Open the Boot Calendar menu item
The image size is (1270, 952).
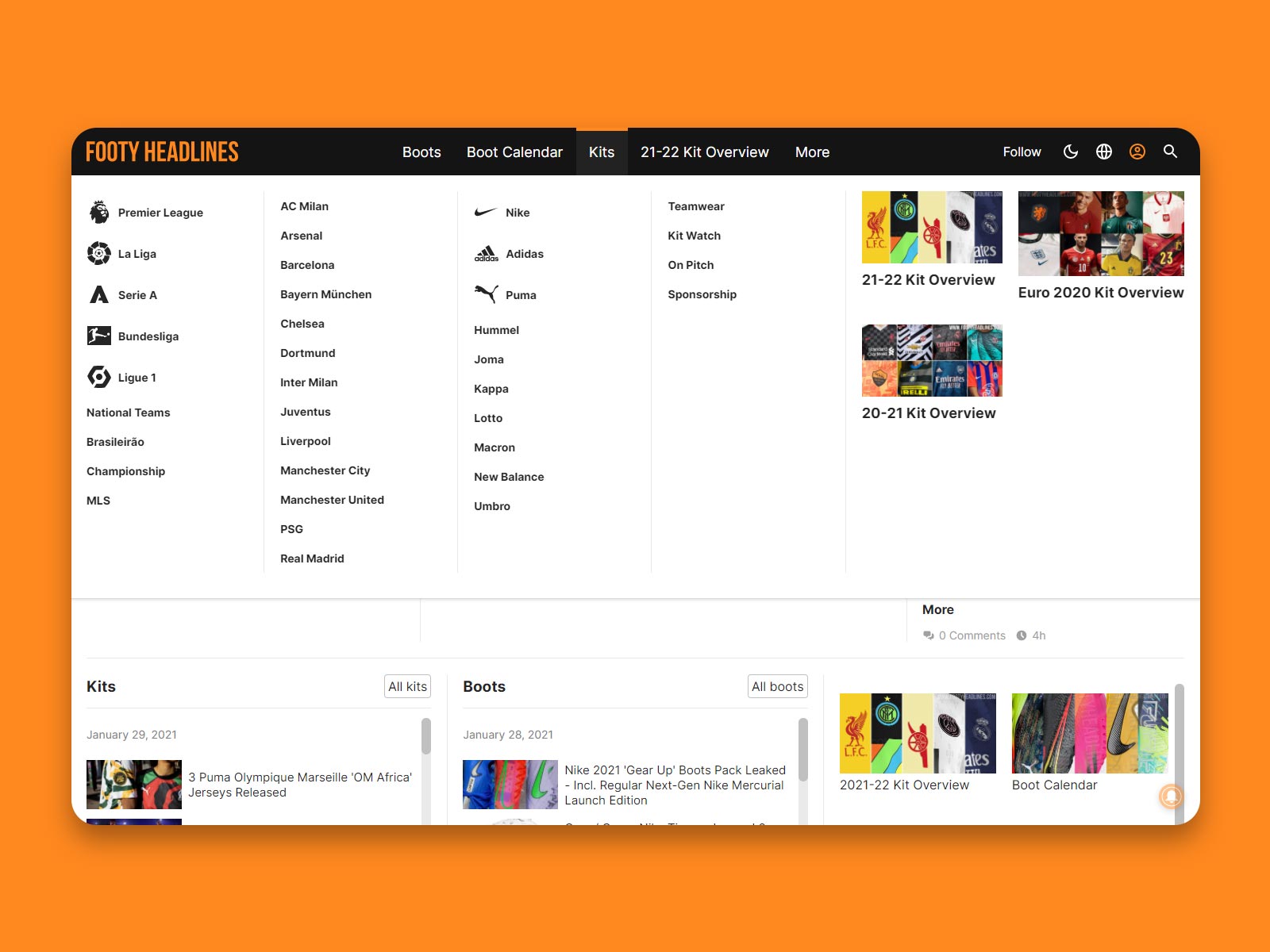pos(514,152)
